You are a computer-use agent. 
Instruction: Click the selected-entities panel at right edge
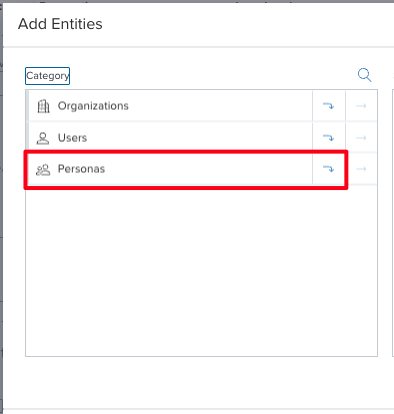(393, 223)
